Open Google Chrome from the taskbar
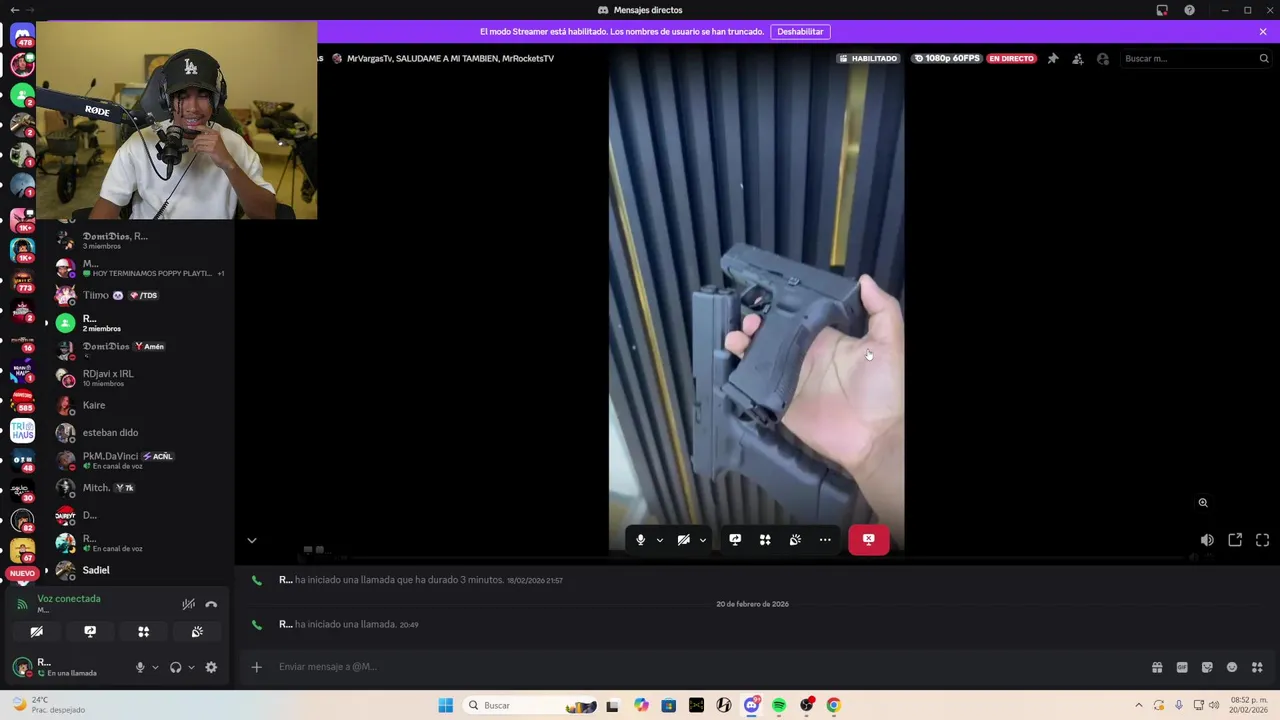Image resolution: width=1280 pixels, height=720 pixels. (833, 705)
